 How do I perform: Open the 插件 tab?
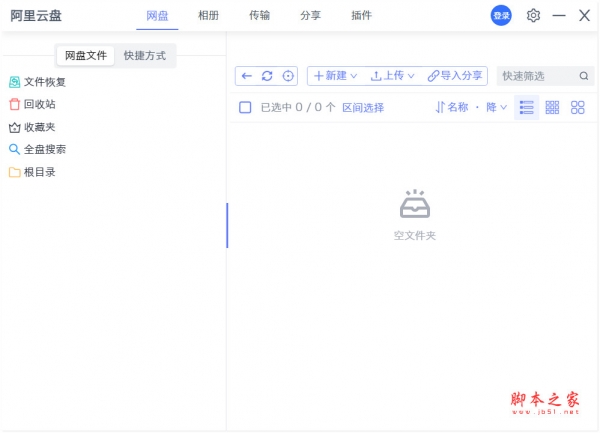(x=362, y=16)
